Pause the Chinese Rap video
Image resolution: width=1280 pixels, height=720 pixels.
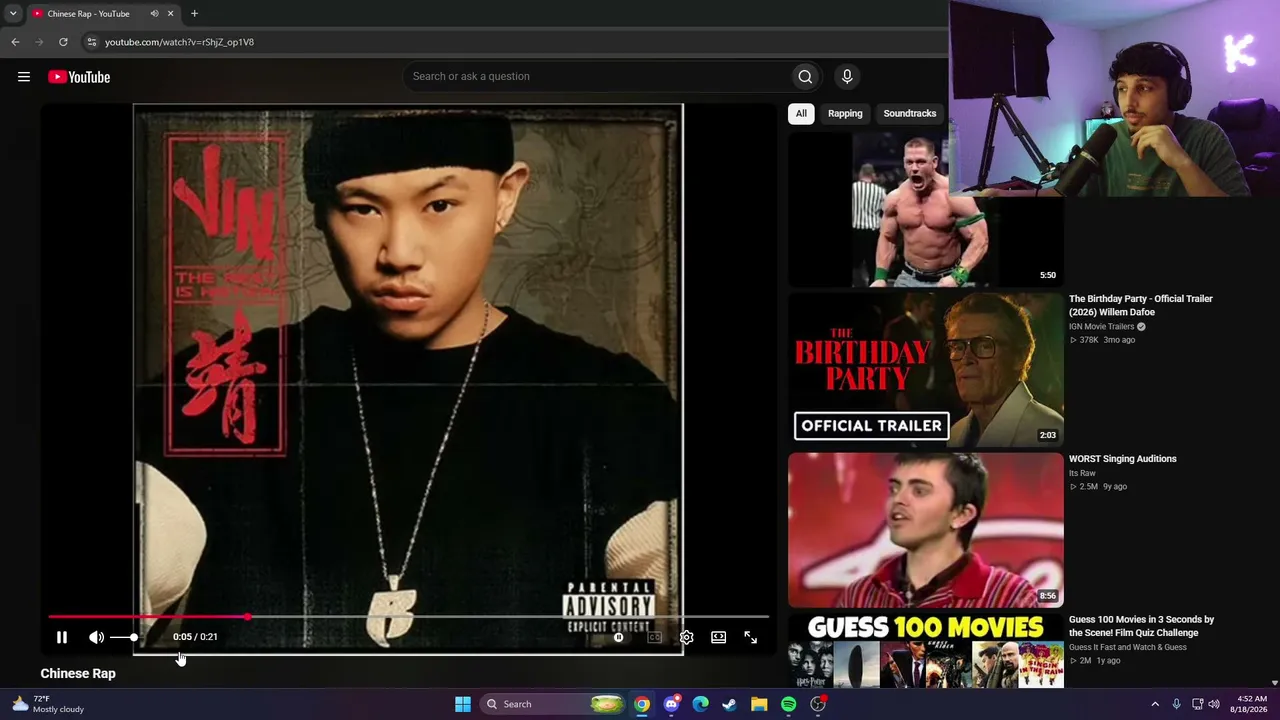[x=62, y=637]
